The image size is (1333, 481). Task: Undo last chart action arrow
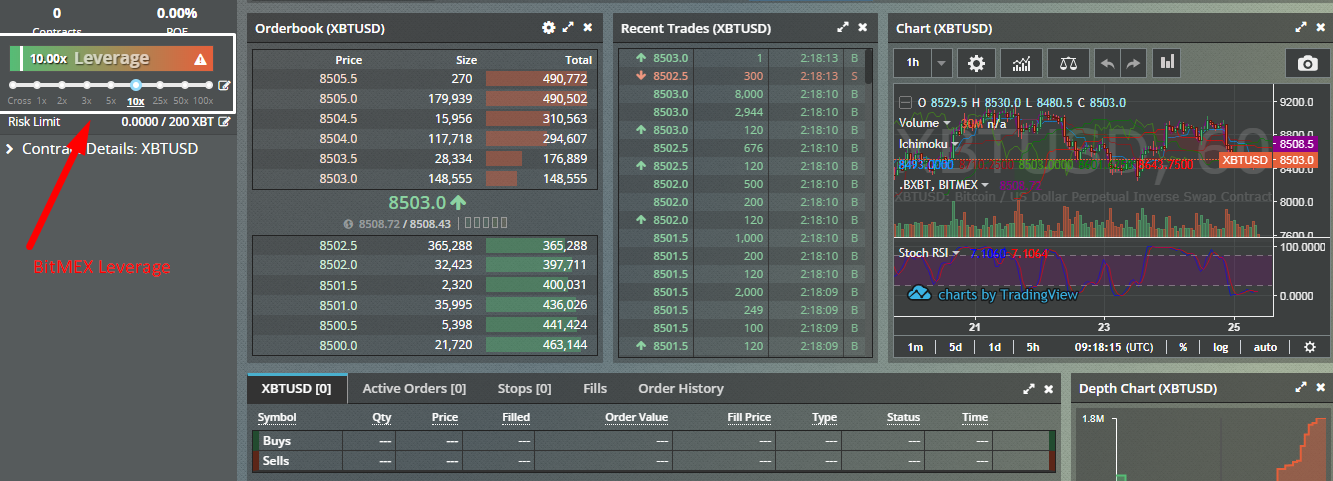[1107, 63]
